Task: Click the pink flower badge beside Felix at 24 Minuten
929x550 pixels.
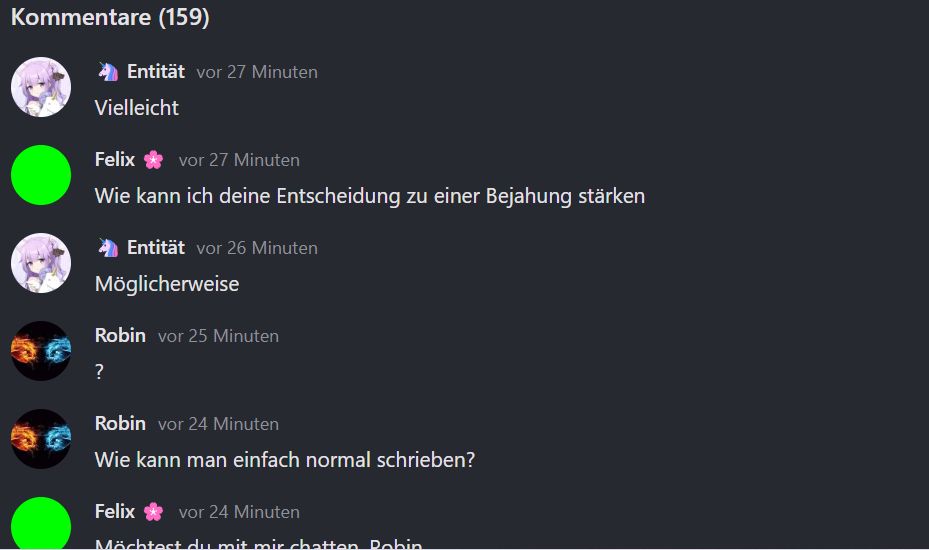Action: [x=153, y=512]
